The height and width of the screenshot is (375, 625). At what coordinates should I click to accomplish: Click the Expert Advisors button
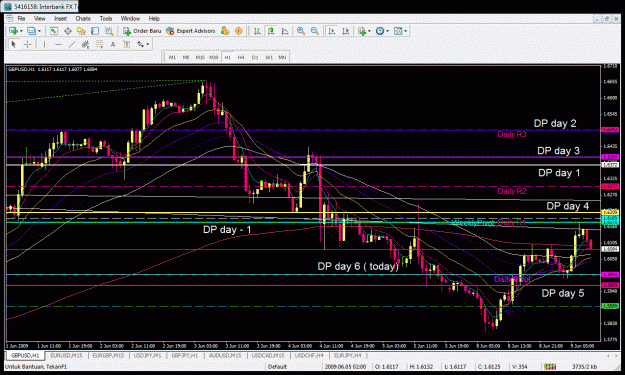(191, 31)
